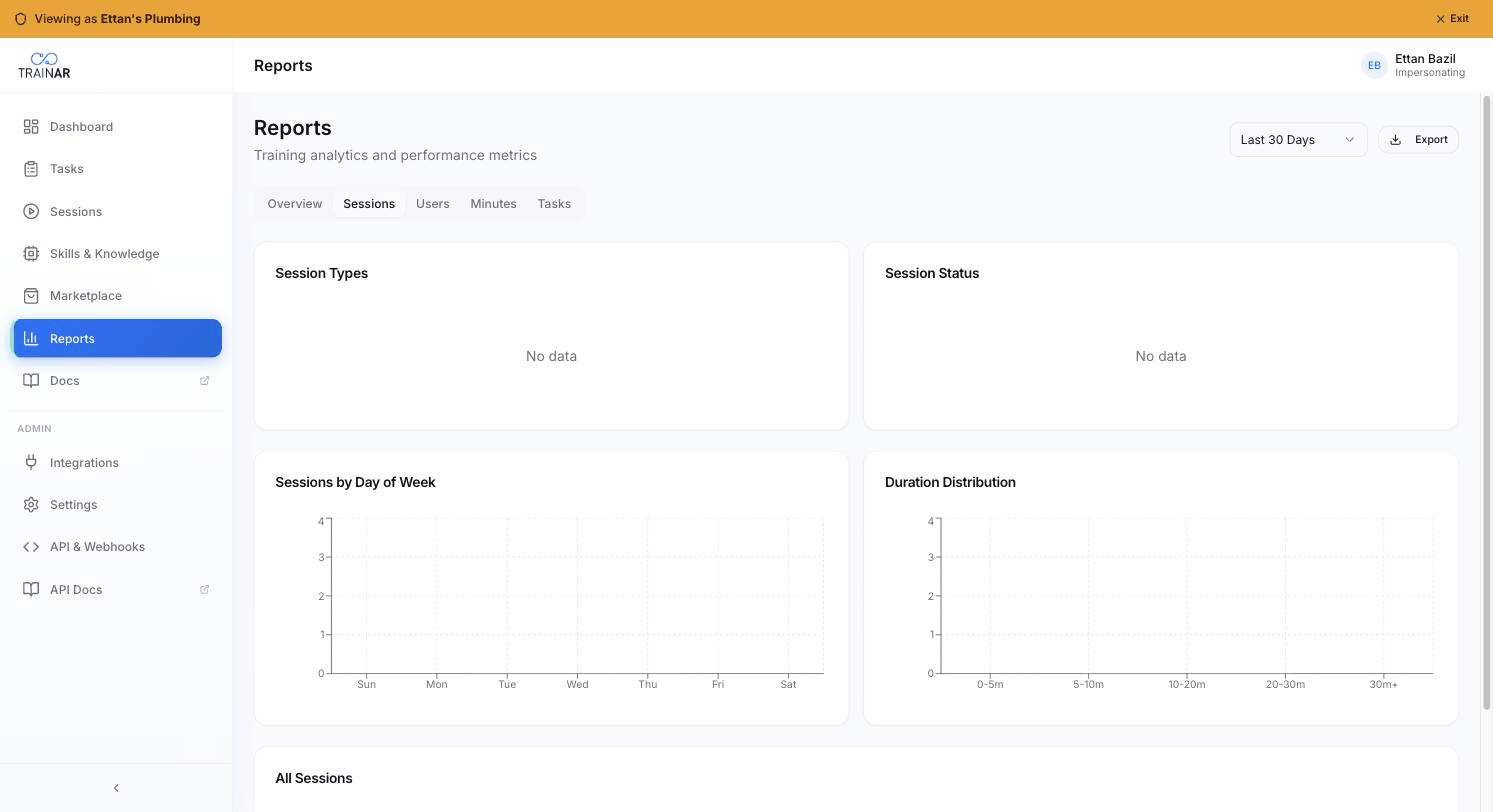
Task: Click the 0-5m axis label
Action: tap(990, 685)
